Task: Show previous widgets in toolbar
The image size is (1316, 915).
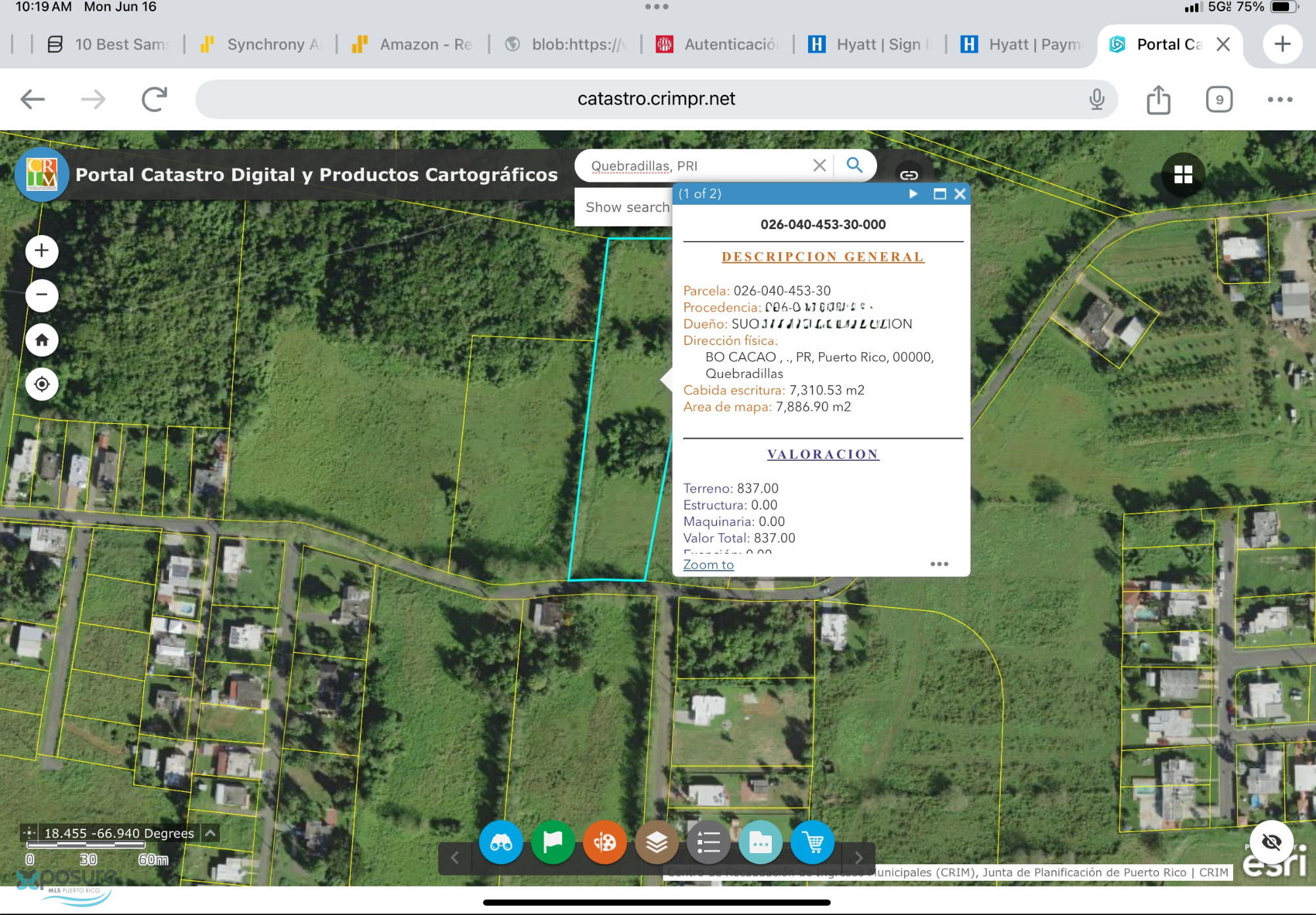Action: (455, 858)
